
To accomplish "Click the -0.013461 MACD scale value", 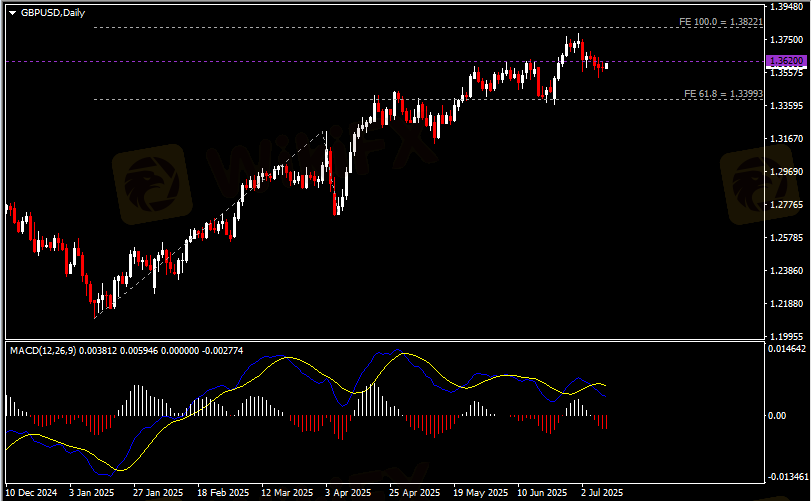I will (787, 477).
